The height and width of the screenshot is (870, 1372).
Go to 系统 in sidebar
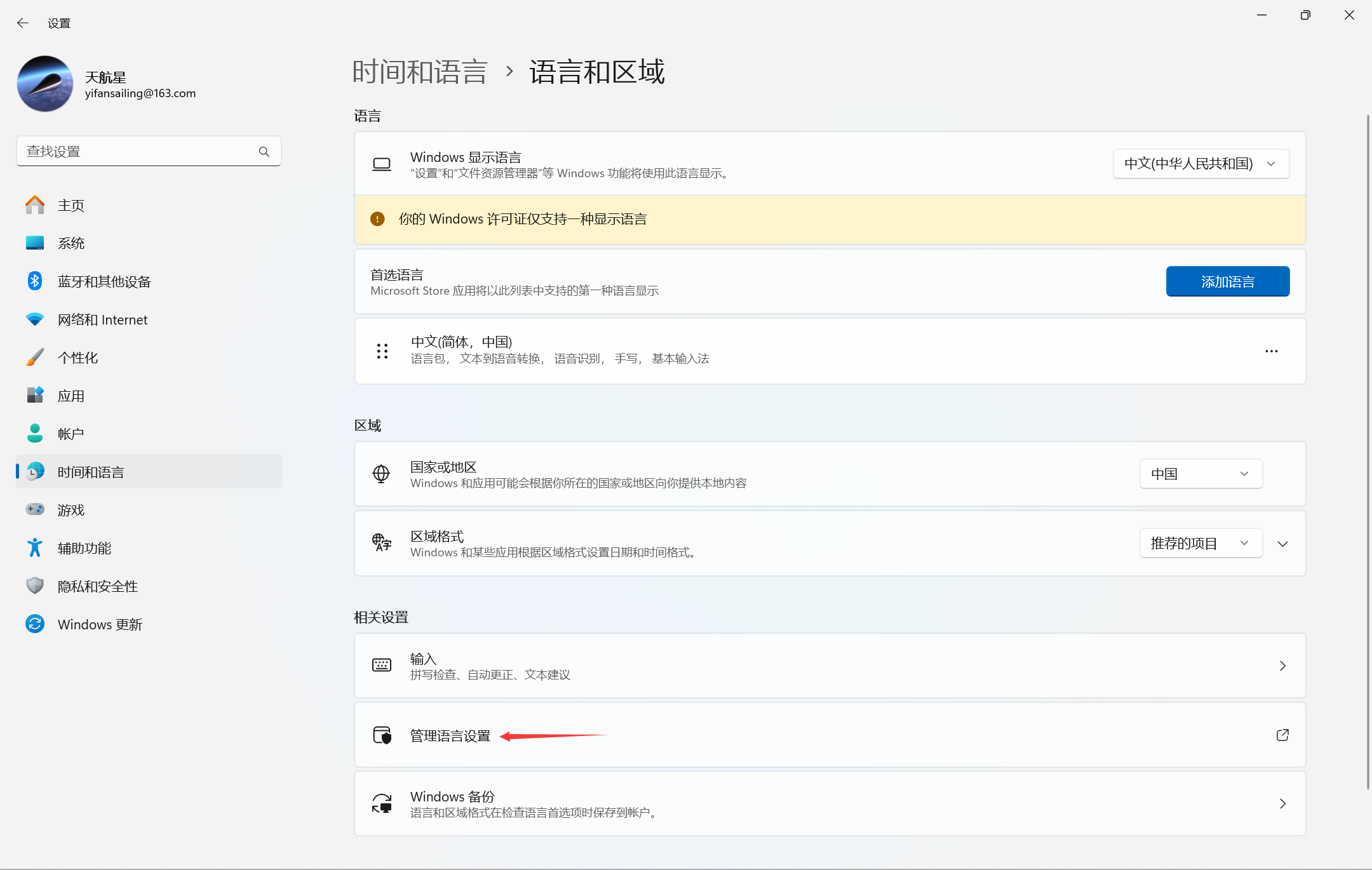click(x=71, y=243)
